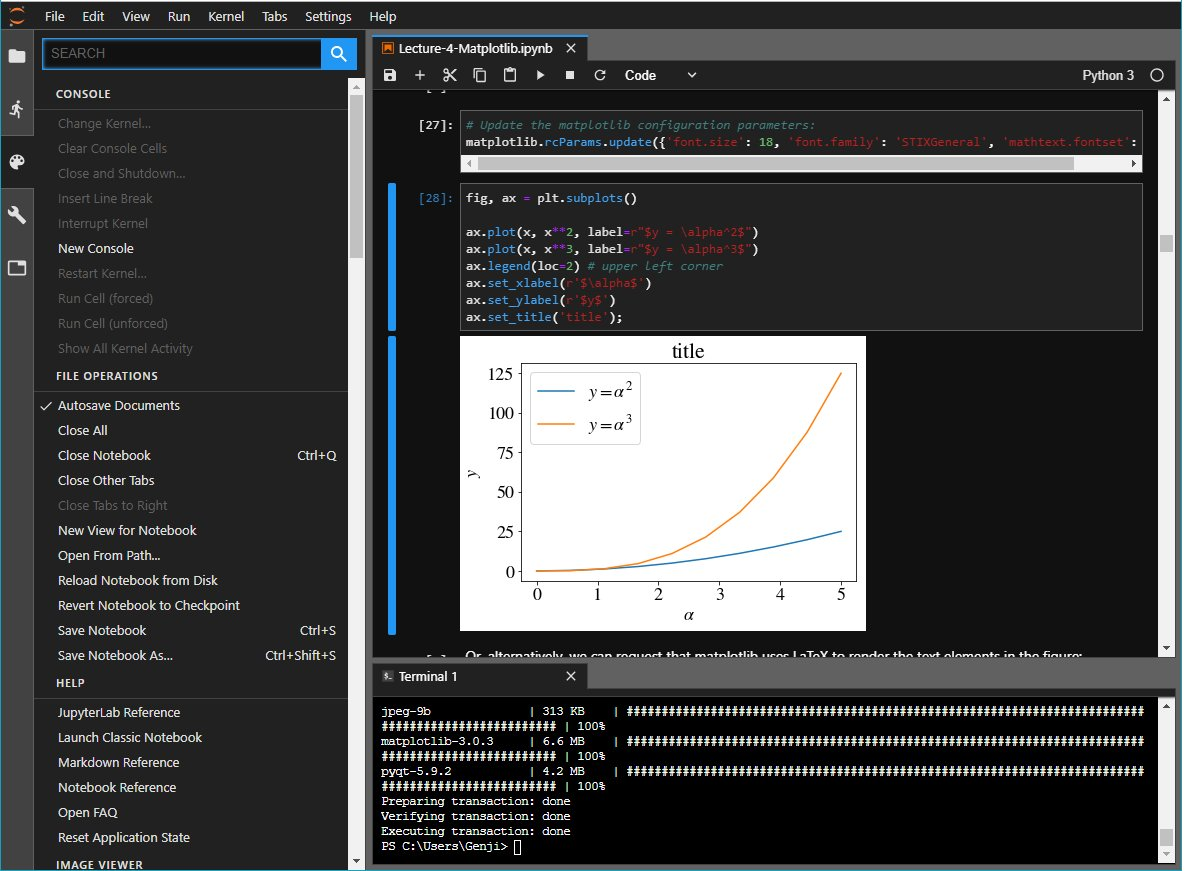
Task: Run the selected cell with play icon
Action: pyautogui.click(x=540, y=75)
